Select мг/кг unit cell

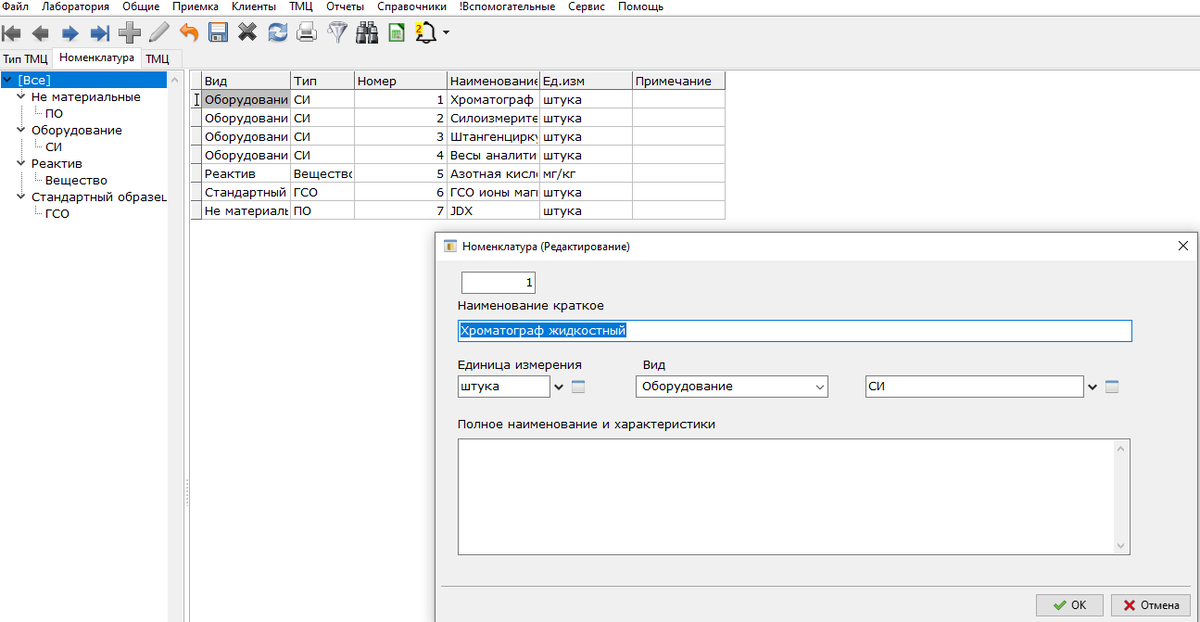(x=585, y=174)
